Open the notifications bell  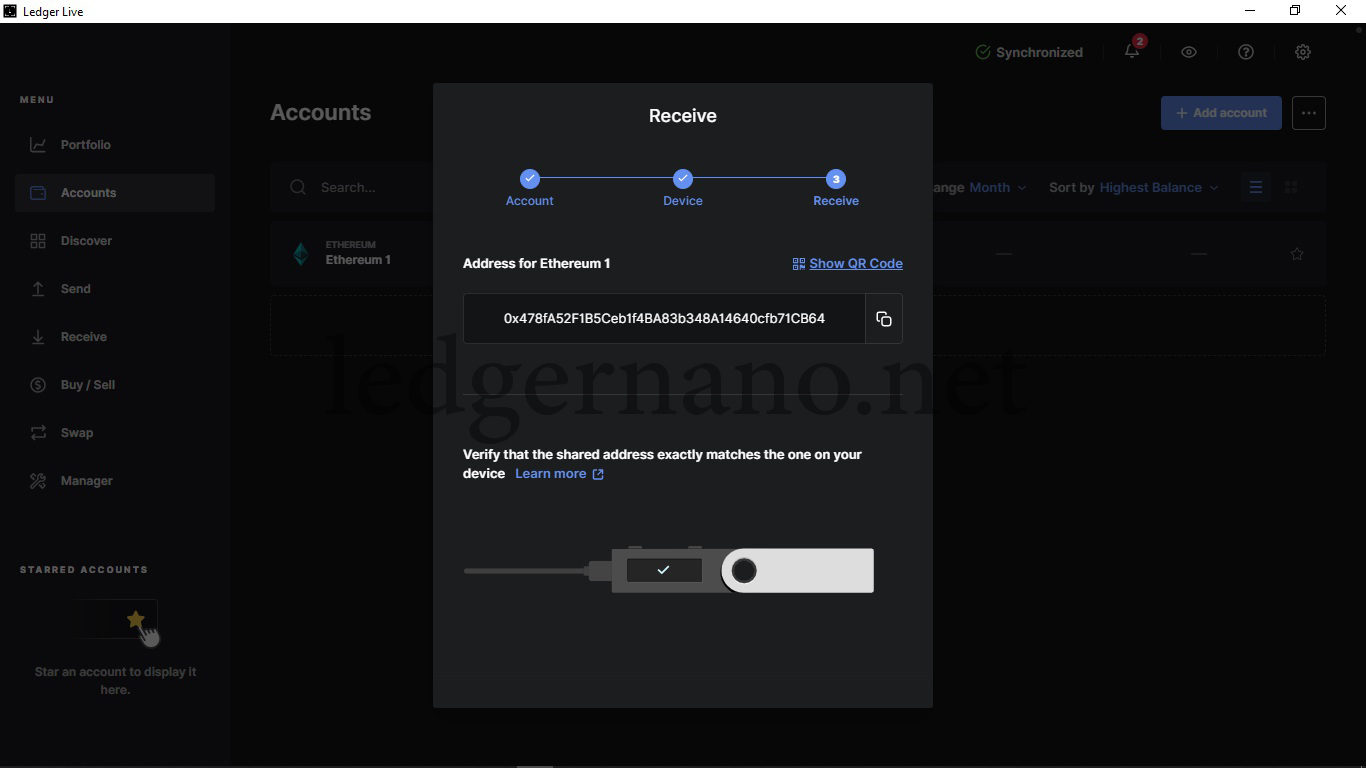[x=1132, y=51]
